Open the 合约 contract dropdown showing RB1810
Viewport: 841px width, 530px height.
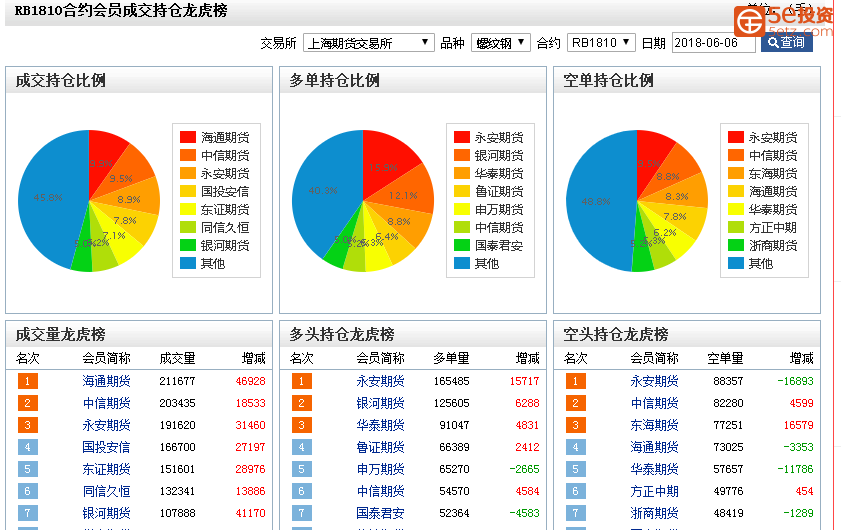pyautogui.click(x=601, y=43)
